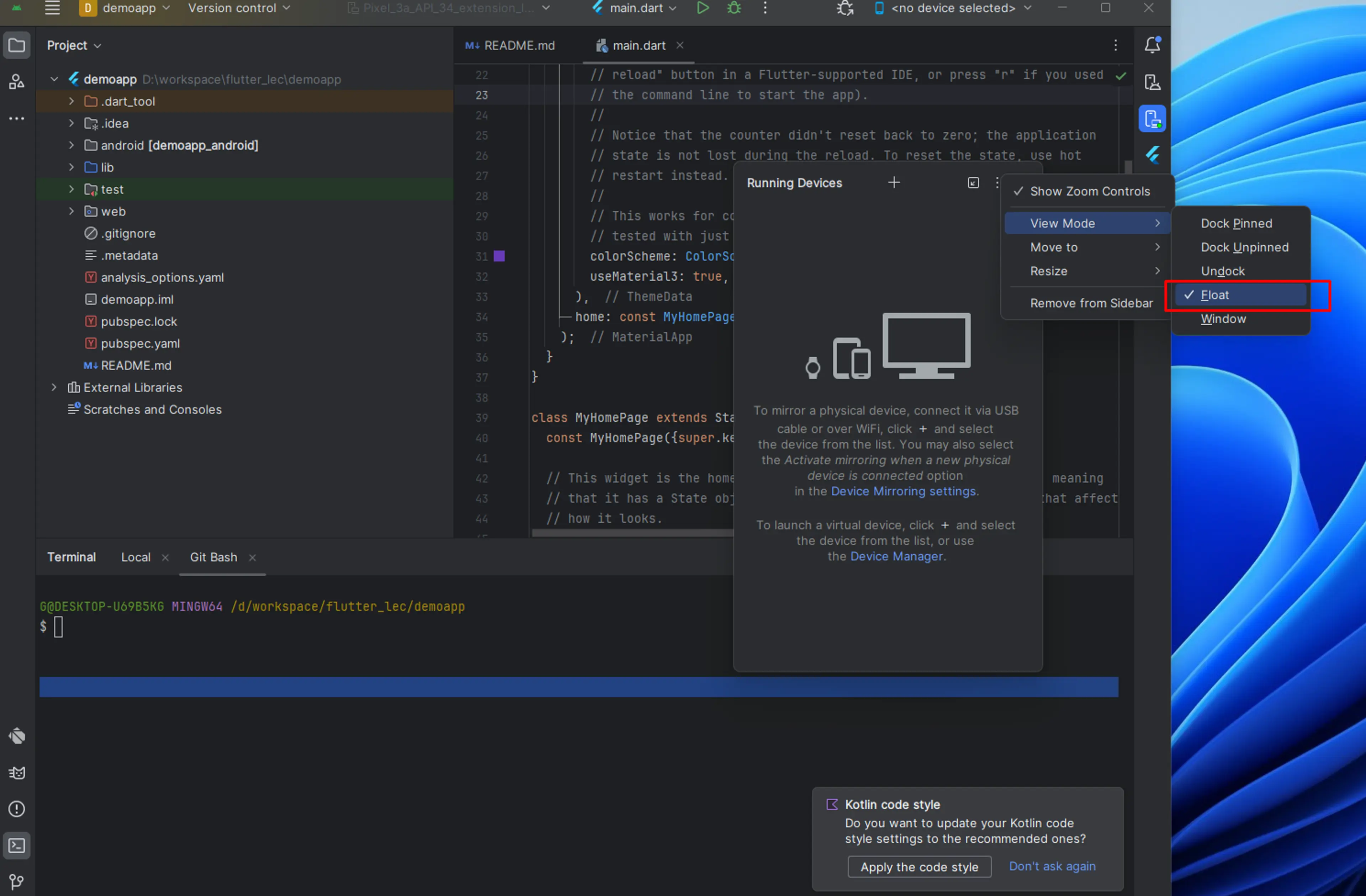Run main.dart with the green play button
The image size is (1366, 896).
[x=703, y=8]
